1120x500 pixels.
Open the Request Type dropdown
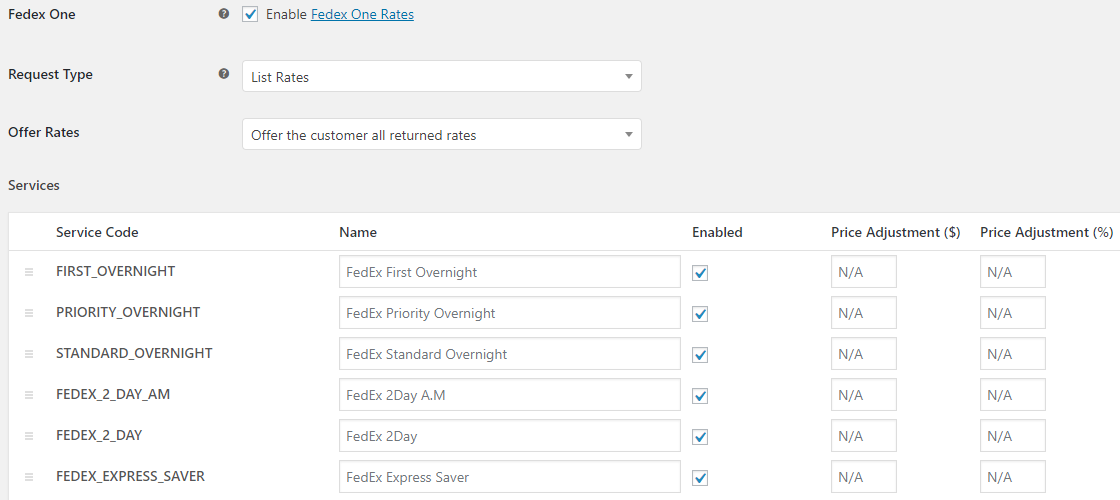click(441, 76)
